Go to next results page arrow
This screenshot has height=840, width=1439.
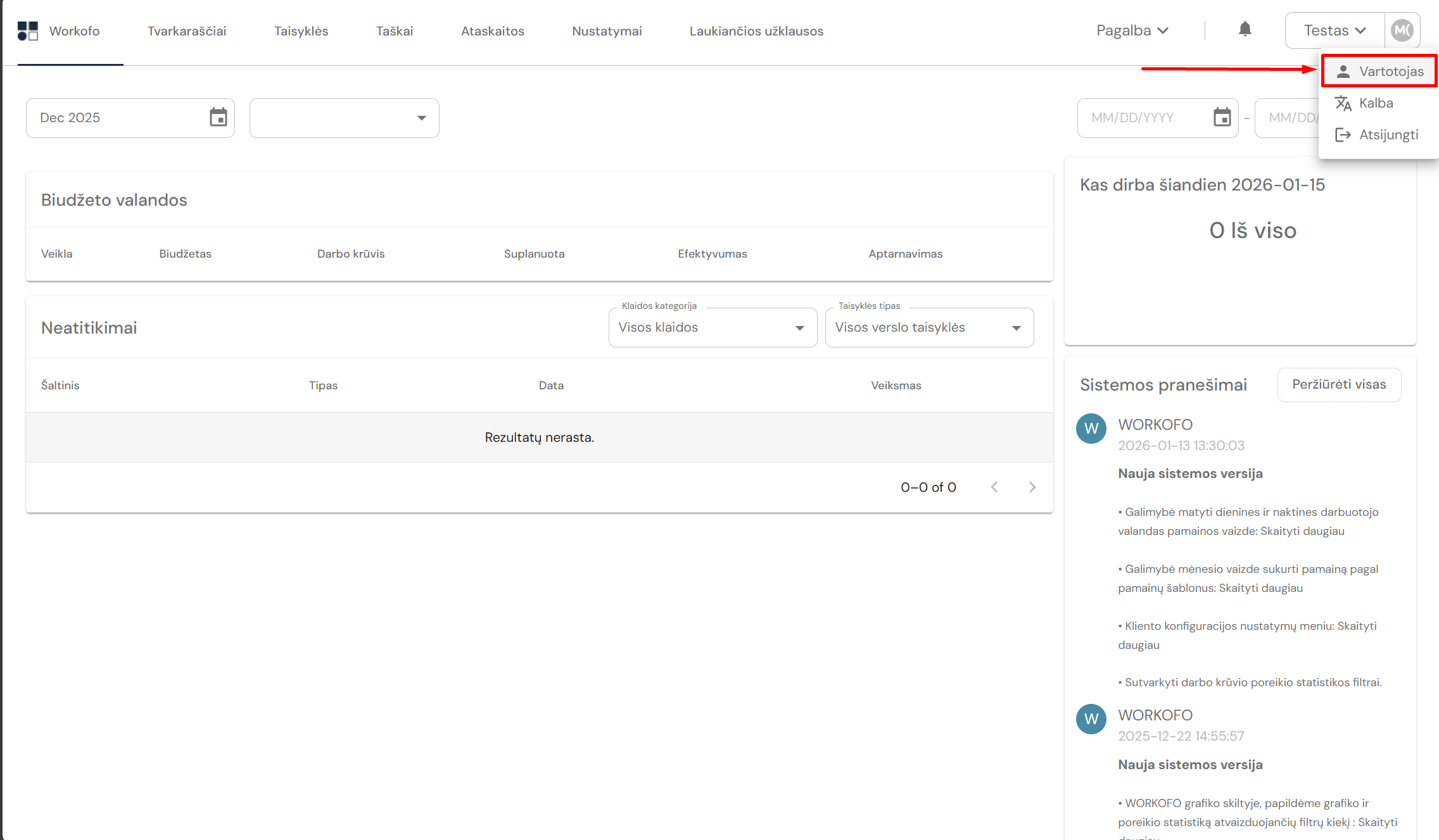1032,487
